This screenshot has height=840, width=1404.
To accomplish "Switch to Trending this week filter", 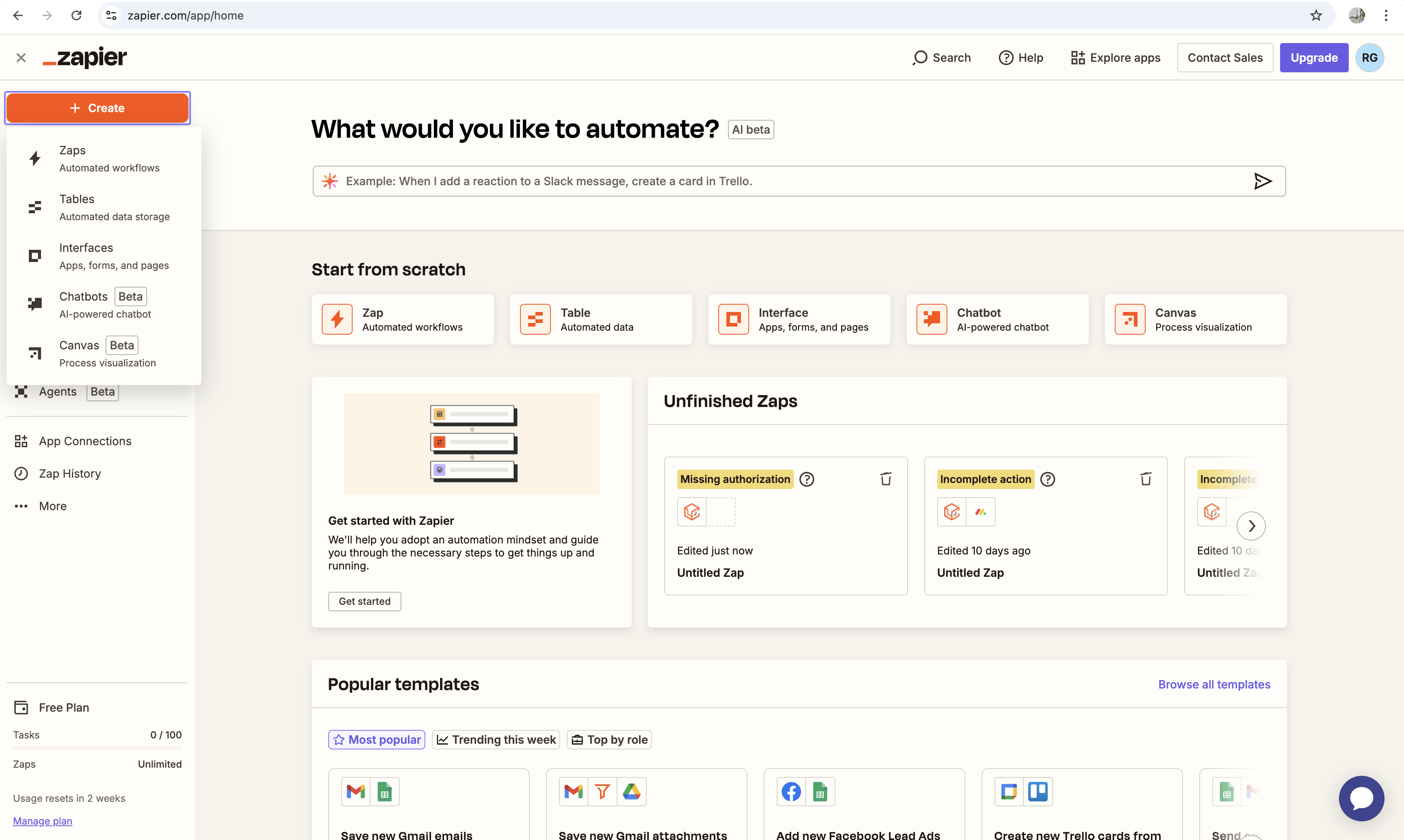I will [x=496, y=739].
